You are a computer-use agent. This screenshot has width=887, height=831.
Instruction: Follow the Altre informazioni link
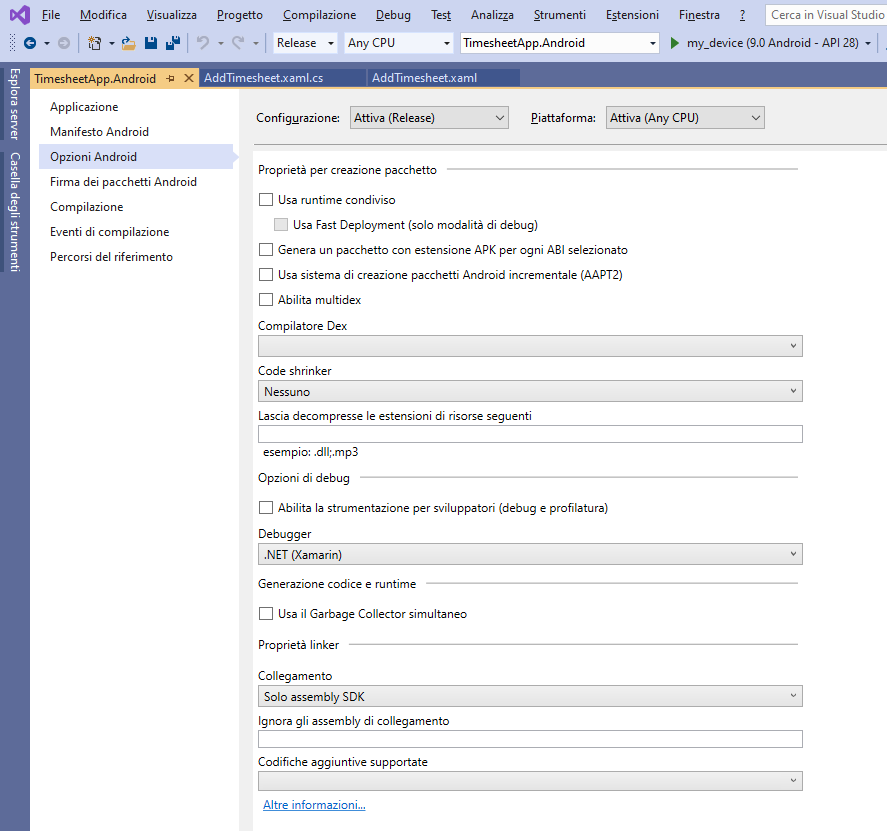(314, 804)
